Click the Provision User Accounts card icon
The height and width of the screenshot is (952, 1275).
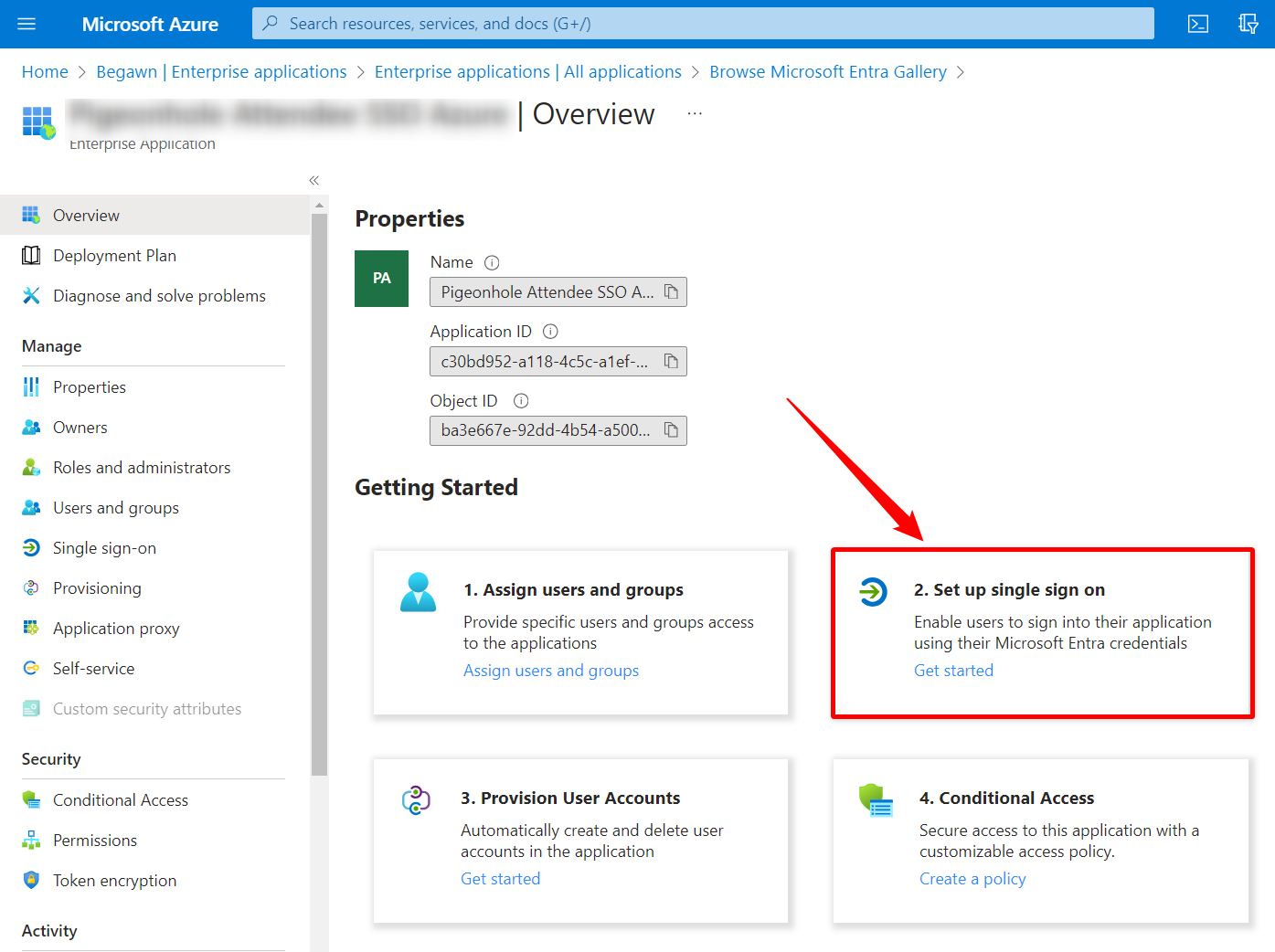pyautogui.click(x=416, y=800)
